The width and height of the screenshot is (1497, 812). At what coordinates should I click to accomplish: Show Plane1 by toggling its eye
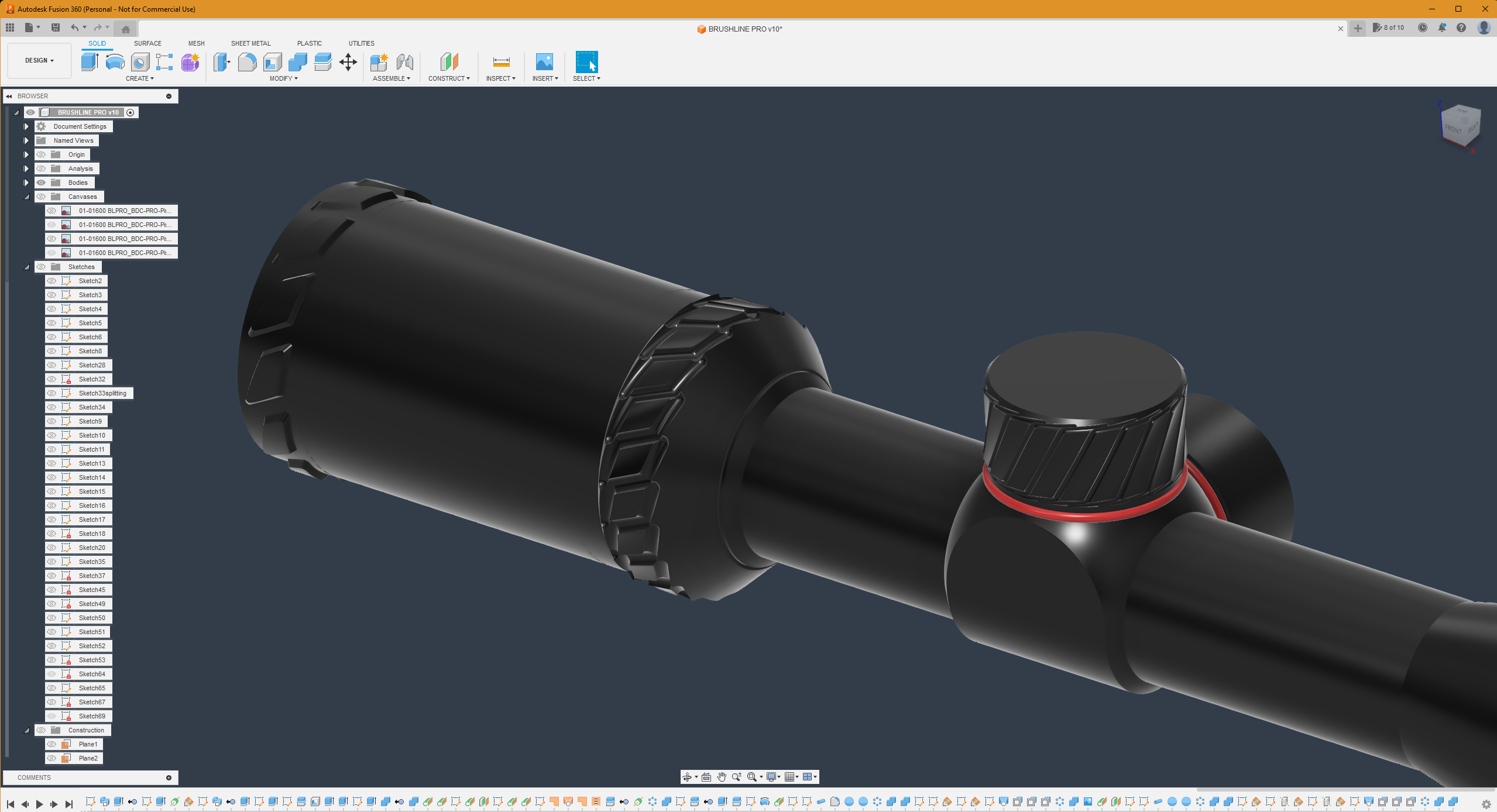(51, 744)
